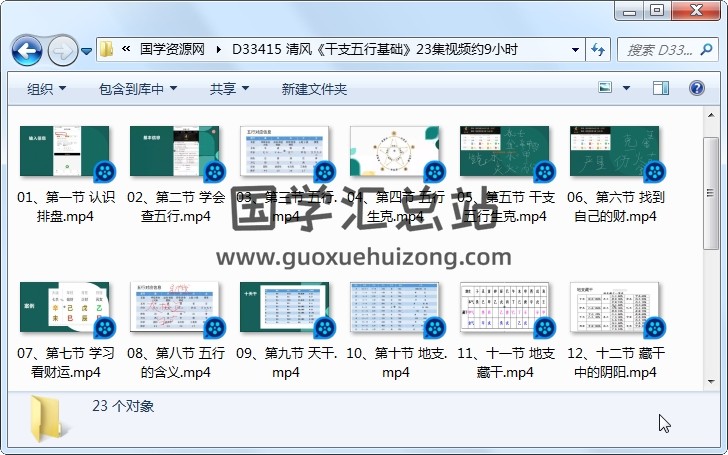This screenshot has height=455, width=728.
Task: Refresh the folder view
Action: (598, 50)
